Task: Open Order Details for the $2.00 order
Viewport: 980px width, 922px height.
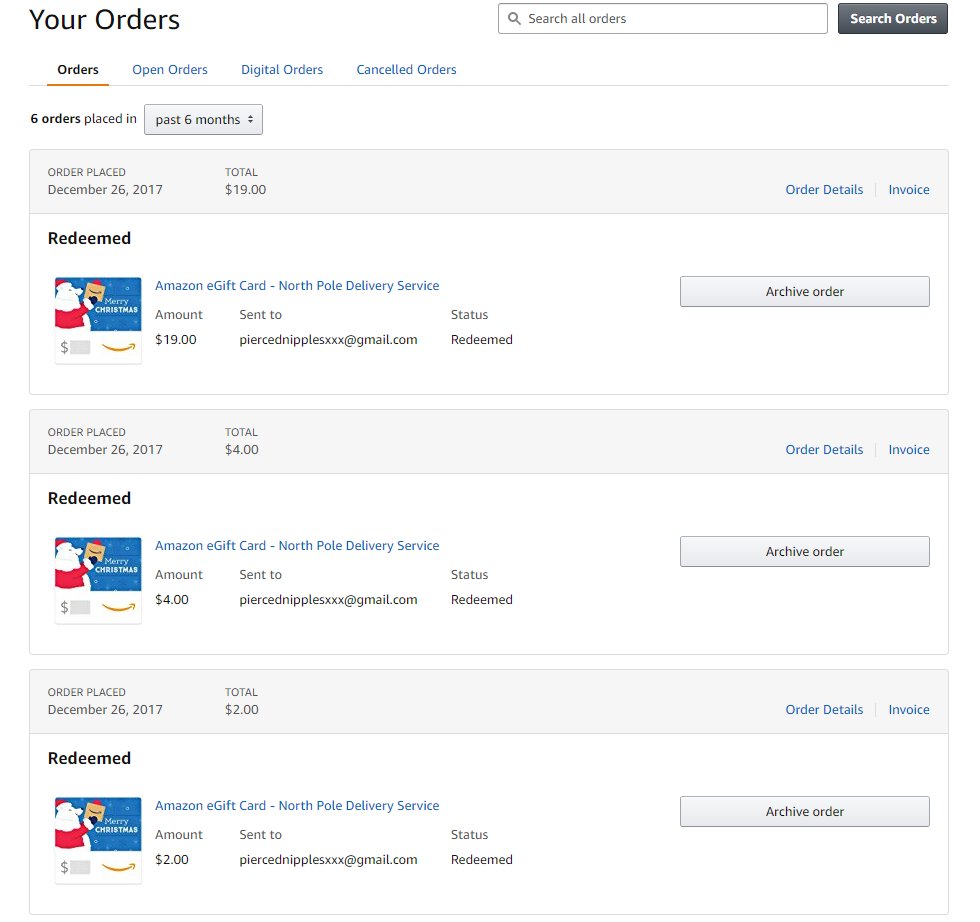Action: [824, 709]
